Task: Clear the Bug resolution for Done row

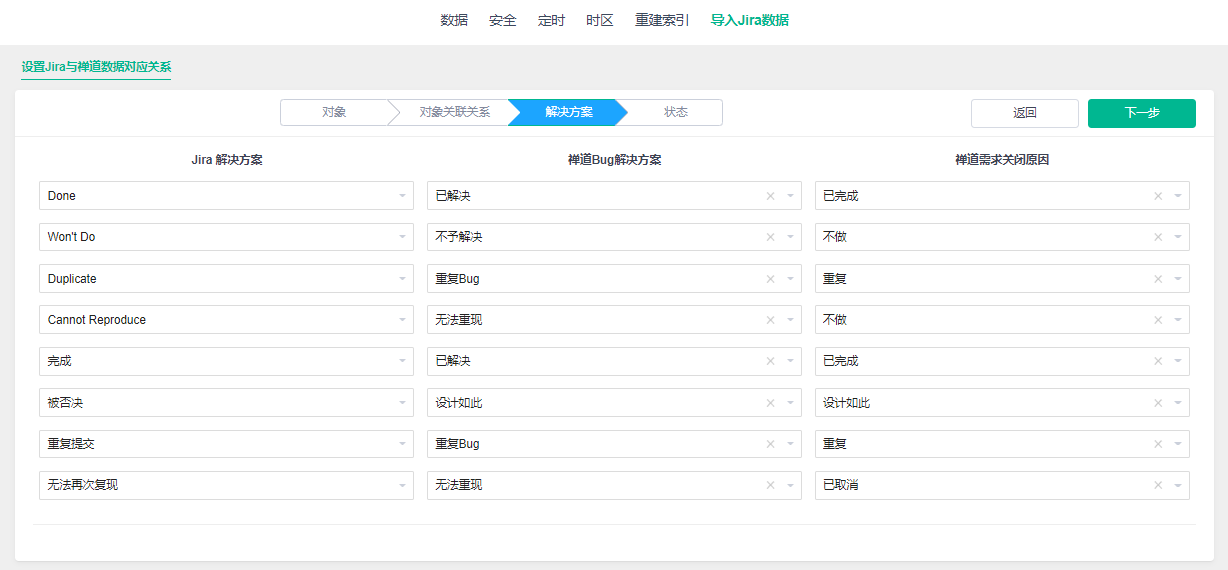Action: [x=770, y=196]
